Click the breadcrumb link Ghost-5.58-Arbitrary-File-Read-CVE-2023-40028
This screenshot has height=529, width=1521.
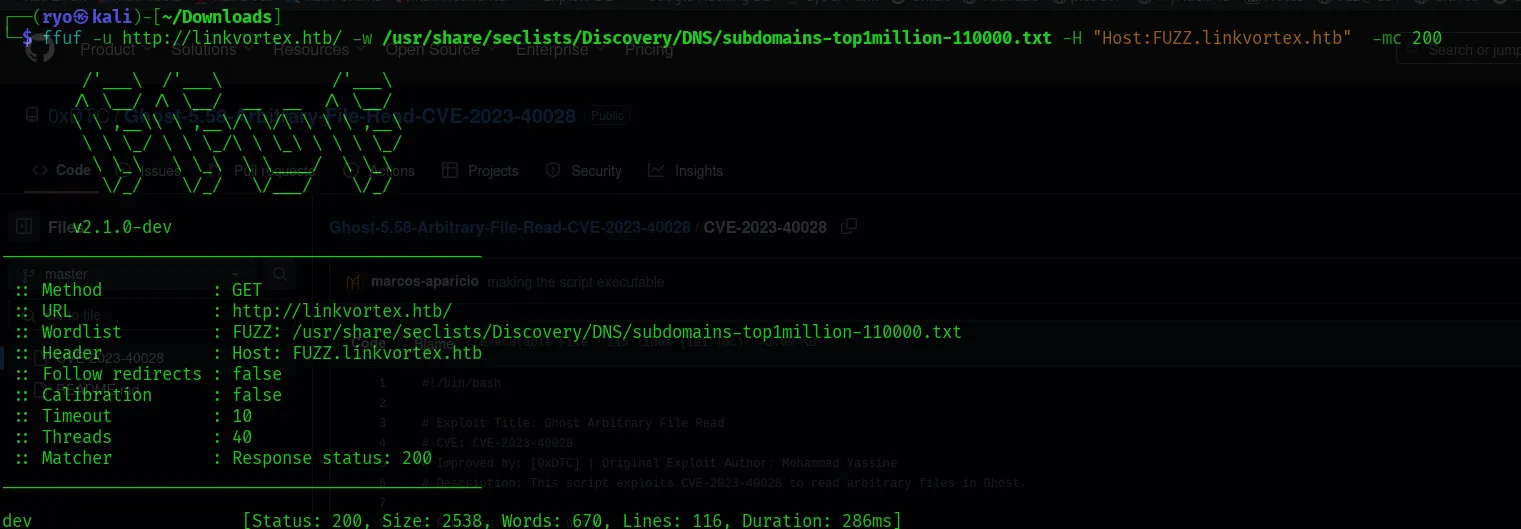click(x=510, y=227)
